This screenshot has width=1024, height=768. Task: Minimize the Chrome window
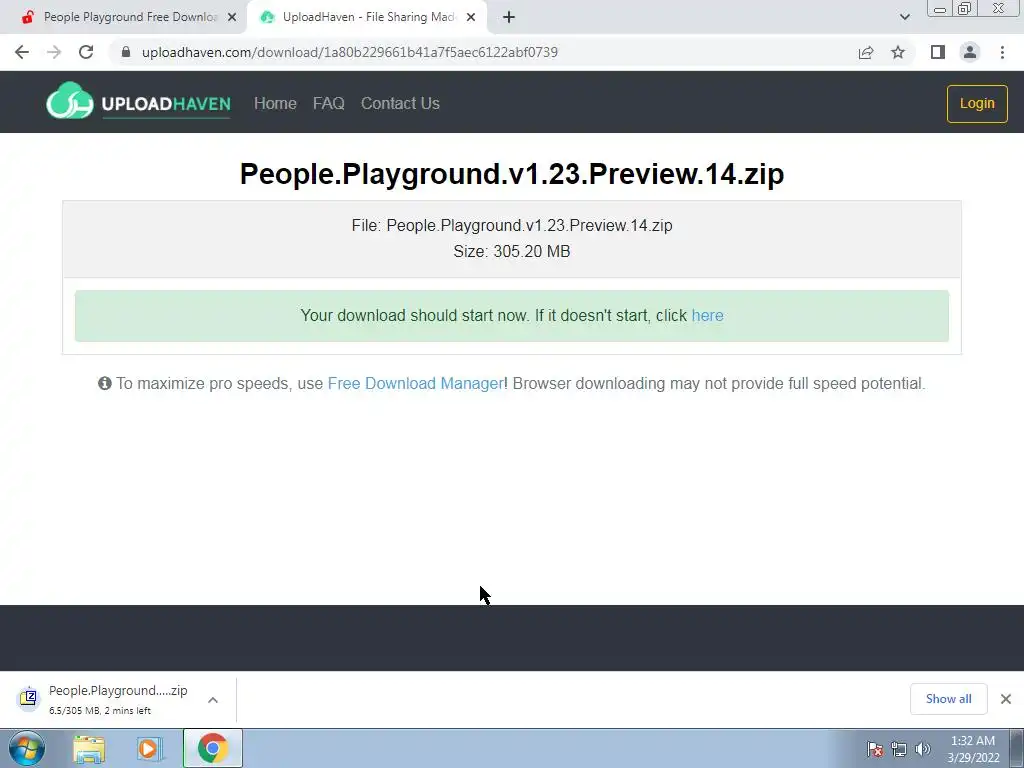(x=940, y=9)
